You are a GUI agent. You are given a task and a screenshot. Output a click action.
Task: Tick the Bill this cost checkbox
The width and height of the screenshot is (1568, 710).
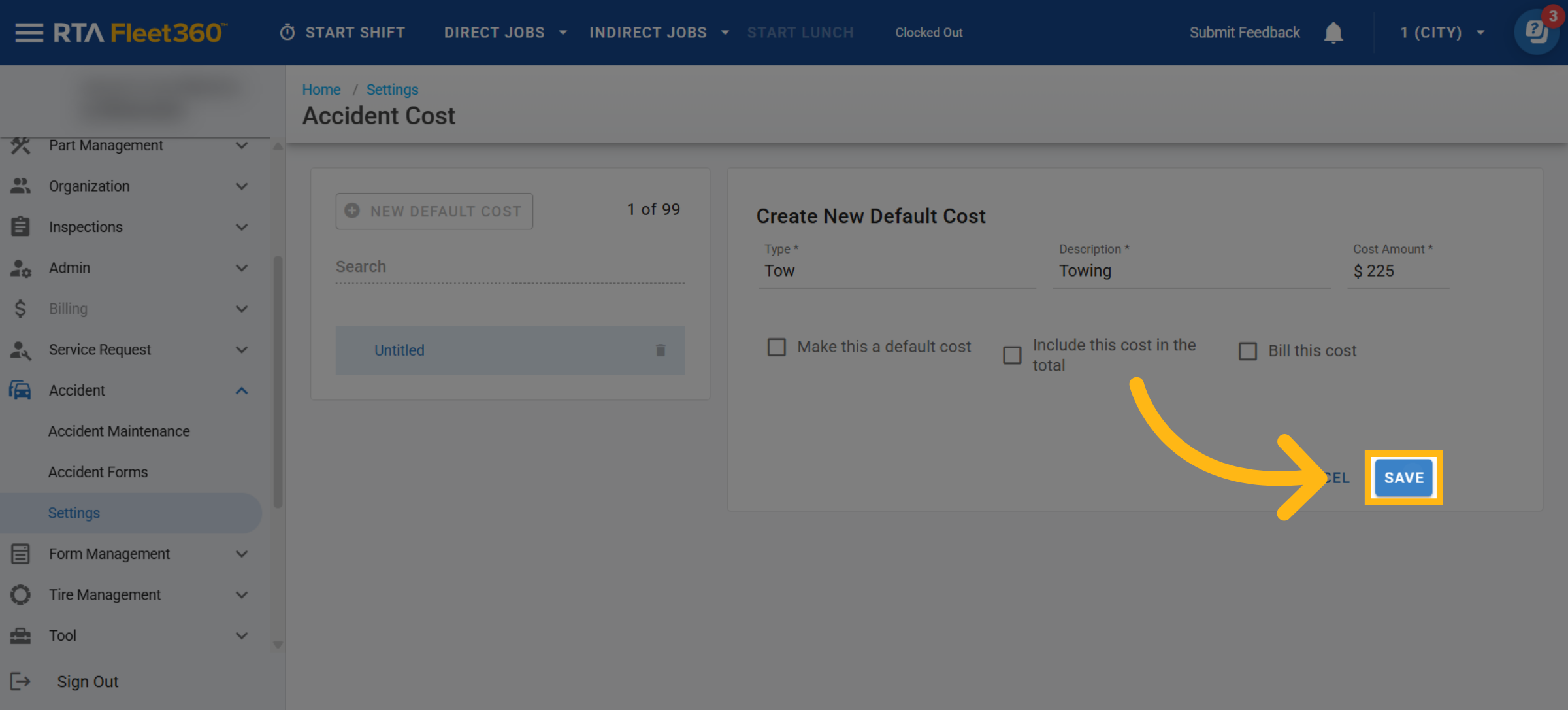point(1247,351)
